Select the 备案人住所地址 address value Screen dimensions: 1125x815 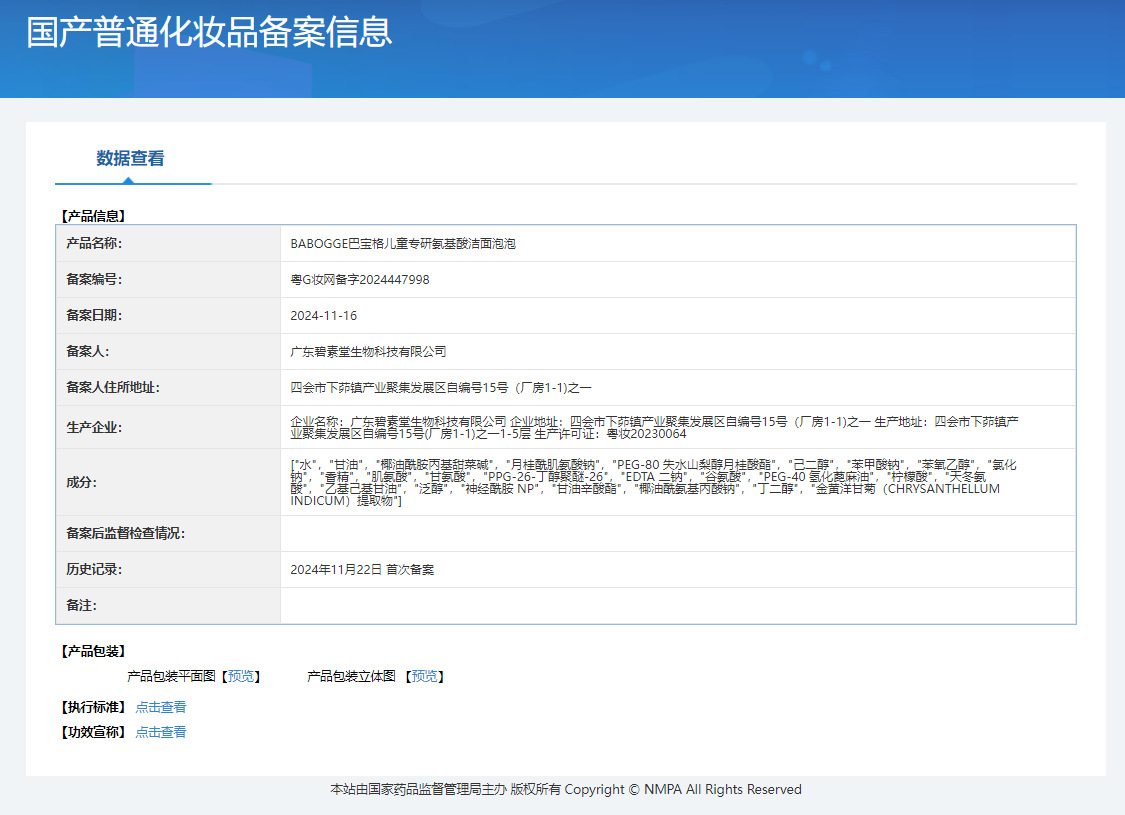click(441, 388)
